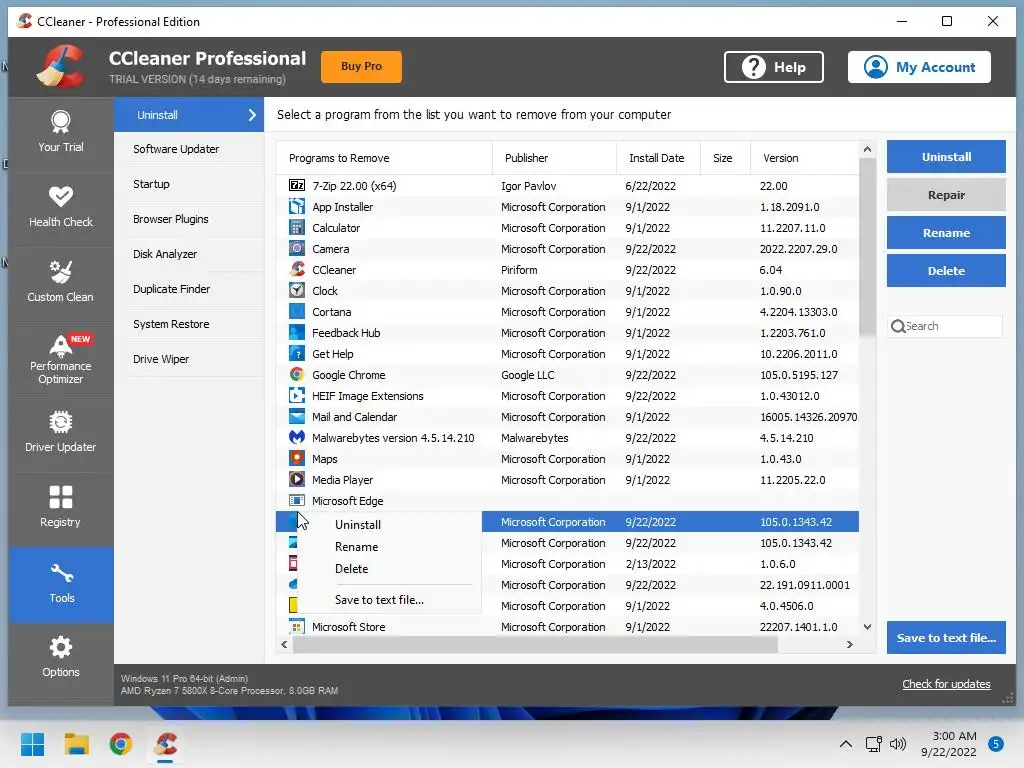Sort by Size column header
1024x768 pixels.
[x=726, y=158]
